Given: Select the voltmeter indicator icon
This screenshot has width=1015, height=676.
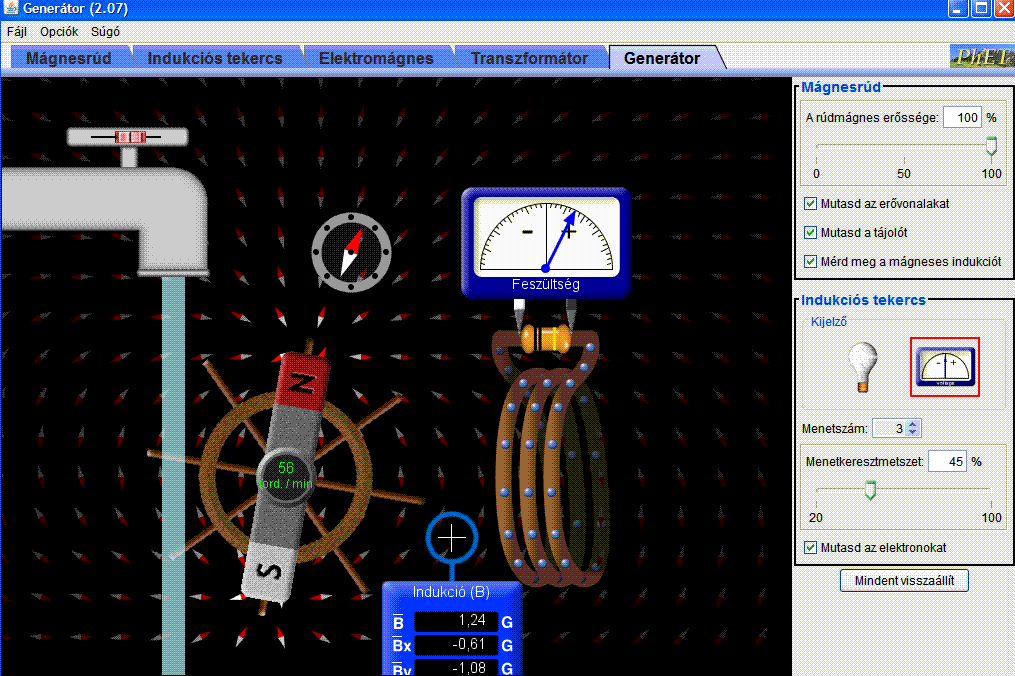Looking at the screenshot, I should pyautogui.click(x=945, y=366).
